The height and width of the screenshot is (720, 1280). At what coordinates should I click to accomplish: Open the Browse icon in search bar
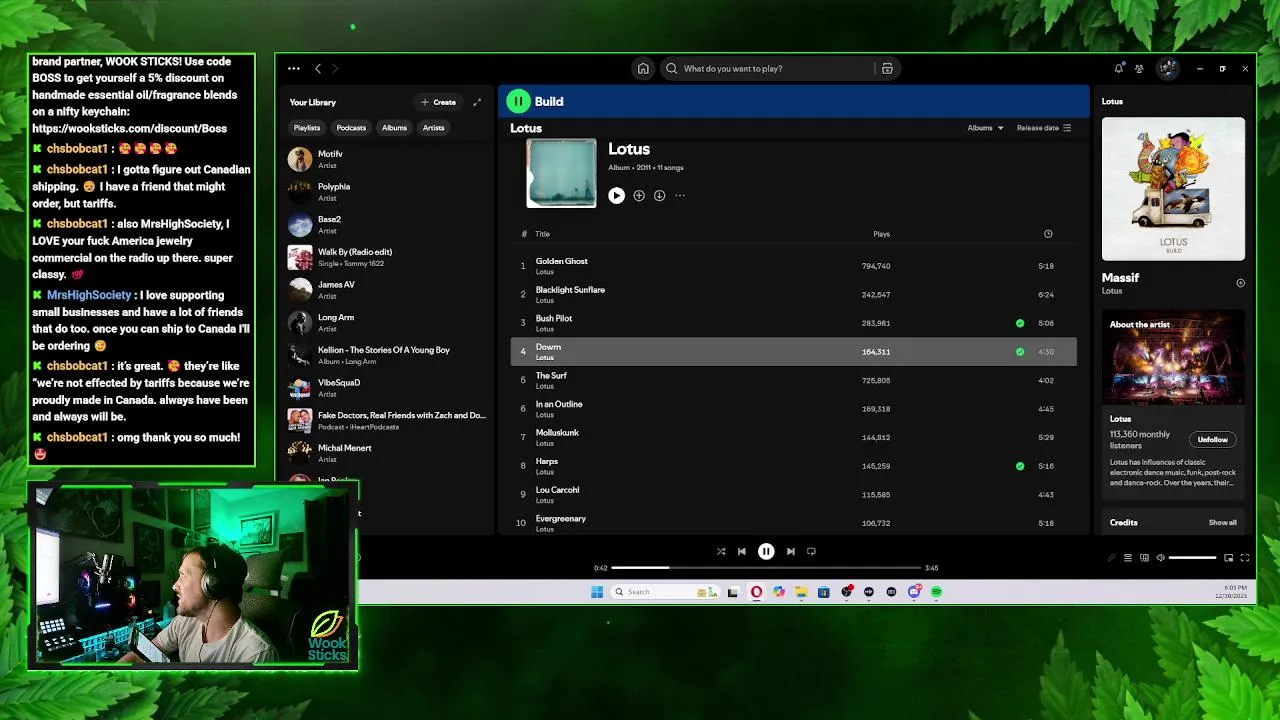tap(887, 69)
